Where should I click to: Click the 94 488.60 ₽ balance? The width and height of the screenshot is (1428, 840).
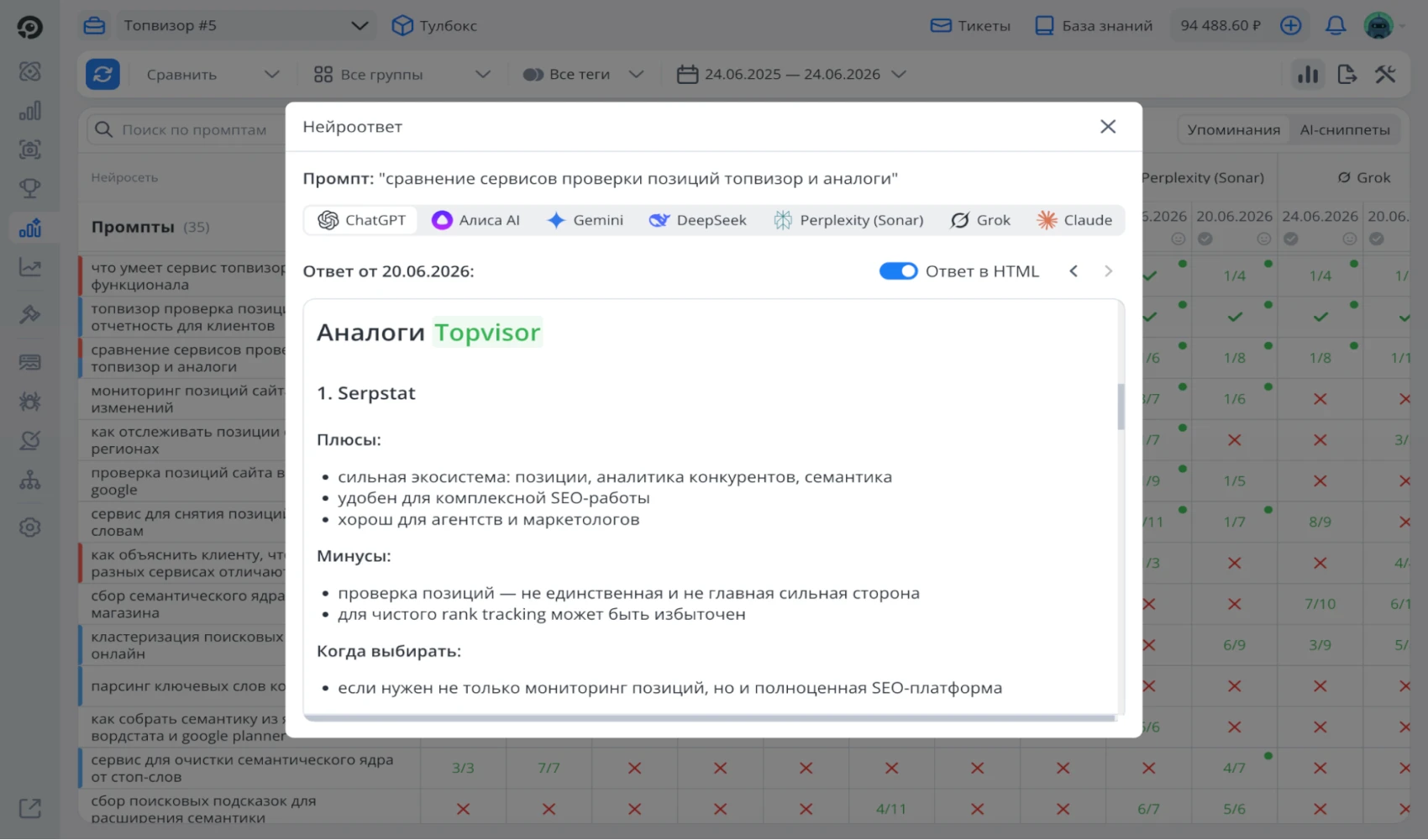click(1221, 25)
